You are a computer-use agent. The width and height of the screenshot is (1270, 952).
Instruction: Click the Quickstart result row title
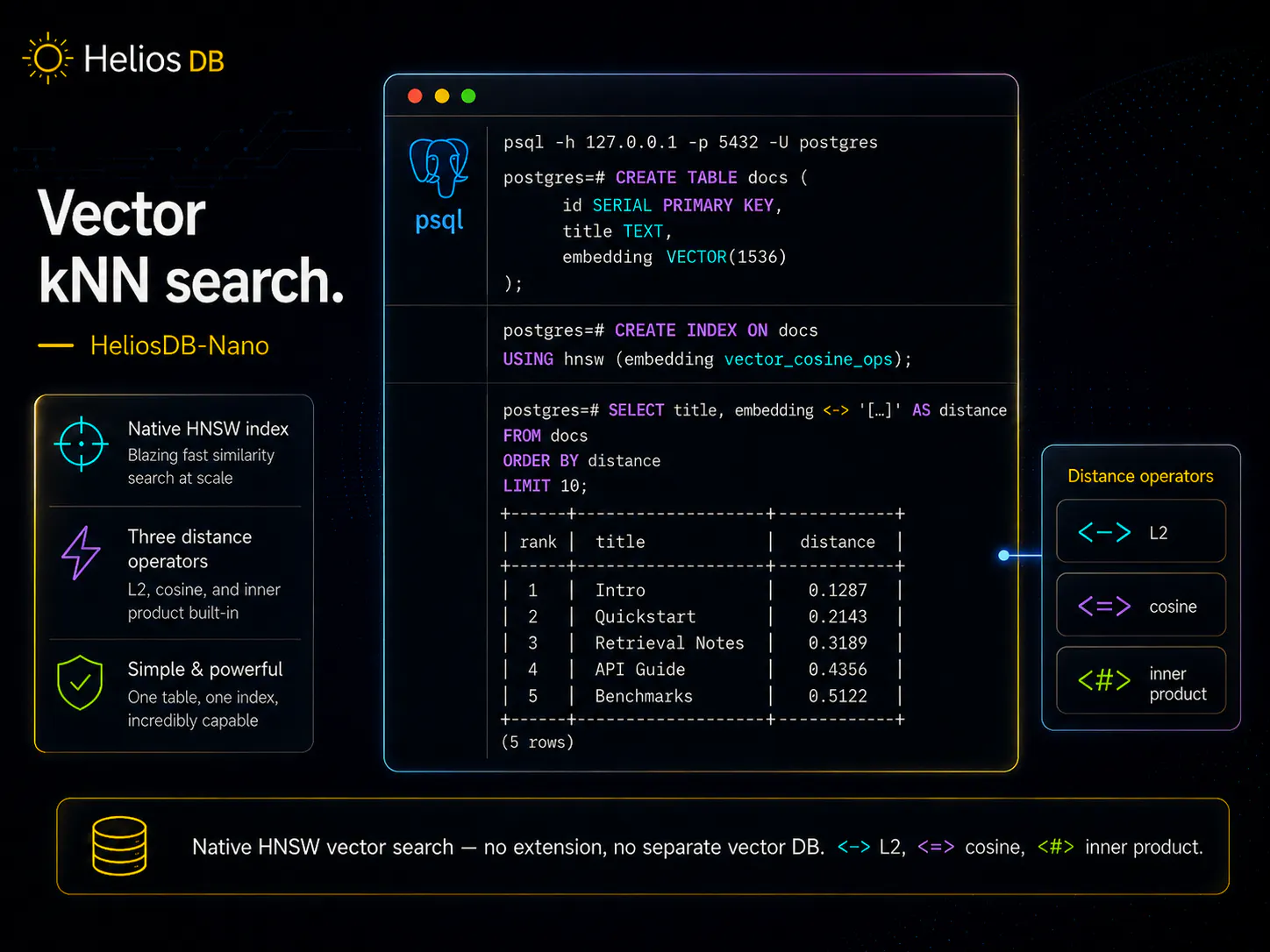(x=646, y=617)
